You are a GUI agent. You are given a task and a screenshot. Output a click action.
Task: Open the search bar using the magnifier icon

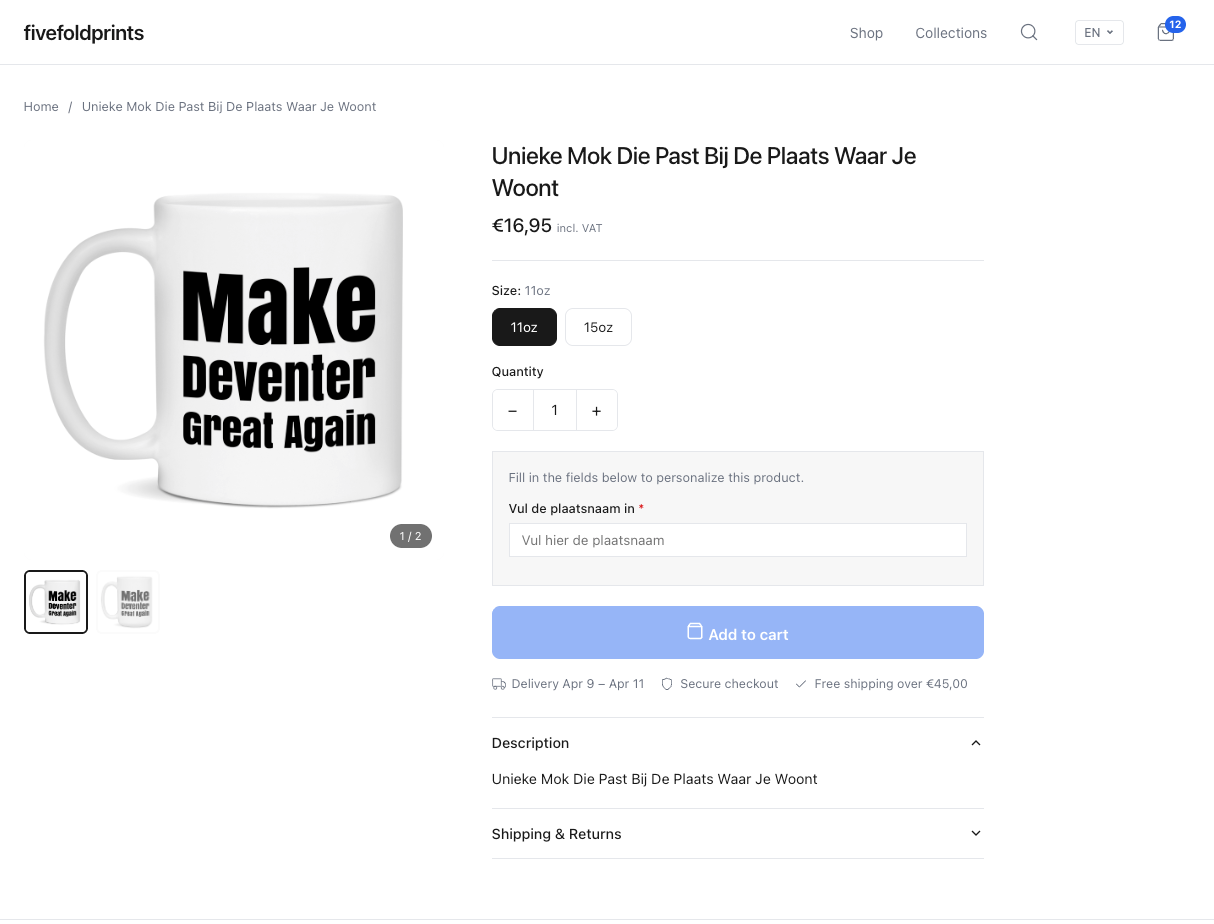point(1029,32)
